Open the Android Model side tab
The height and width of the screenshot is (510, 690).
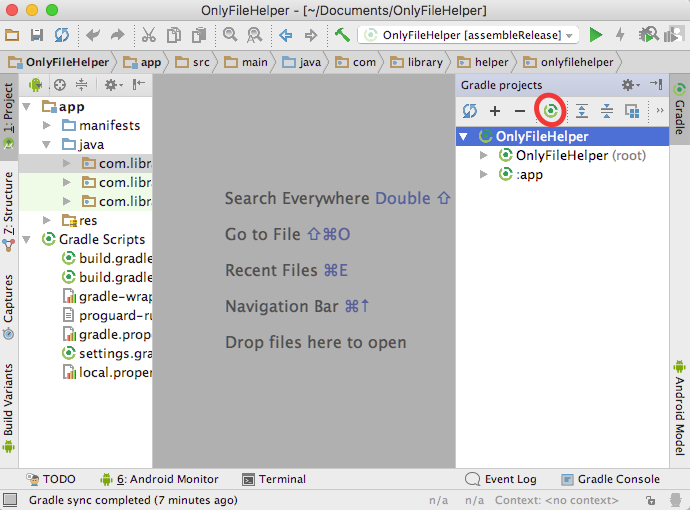click(679, 408)
